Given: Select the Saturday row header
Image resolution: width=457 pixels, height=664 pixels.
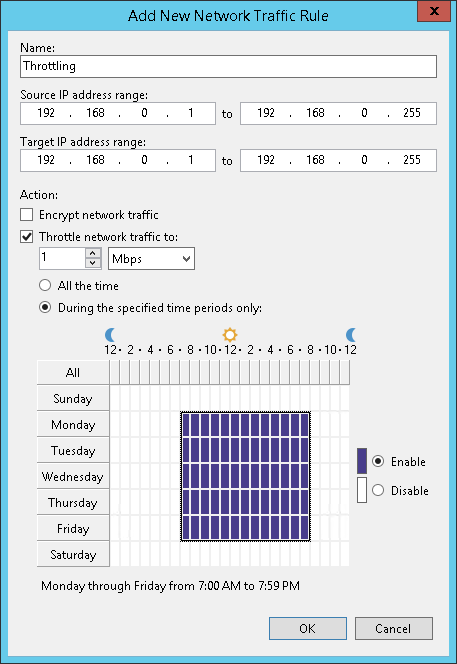Looking at the screenshot, I should point(73,554).
